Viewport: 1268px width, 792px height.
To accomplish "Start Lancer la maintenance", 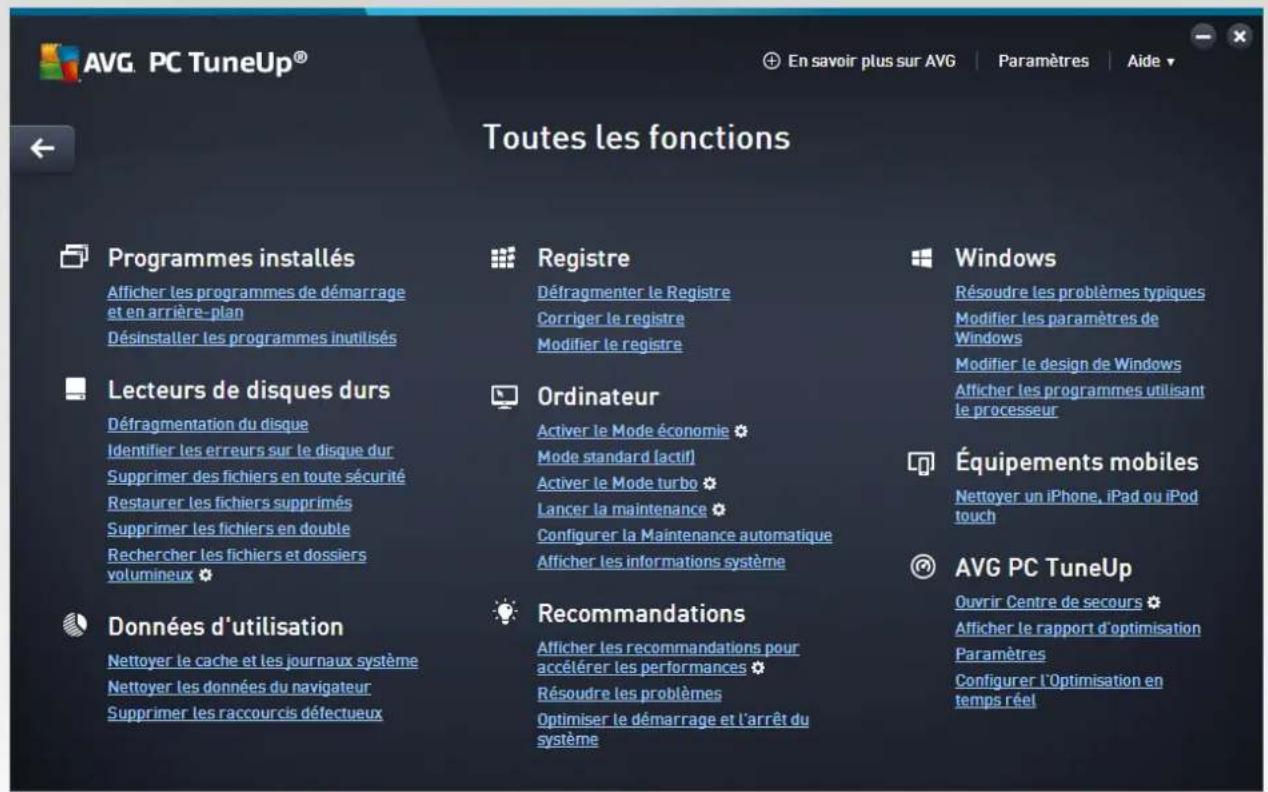I will [x=622, y=510].
